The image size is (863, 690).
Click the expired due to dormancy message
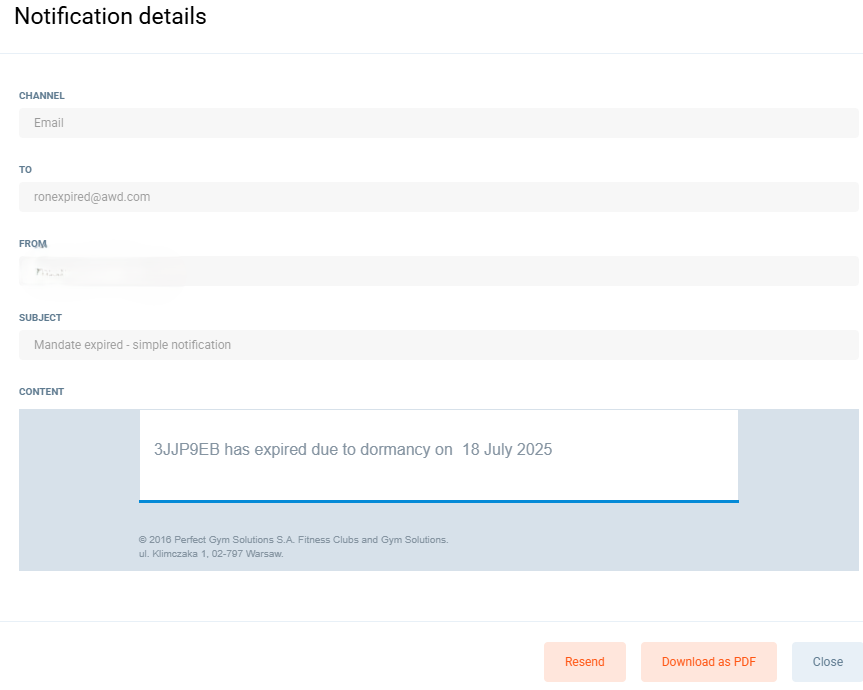(352, 450)
